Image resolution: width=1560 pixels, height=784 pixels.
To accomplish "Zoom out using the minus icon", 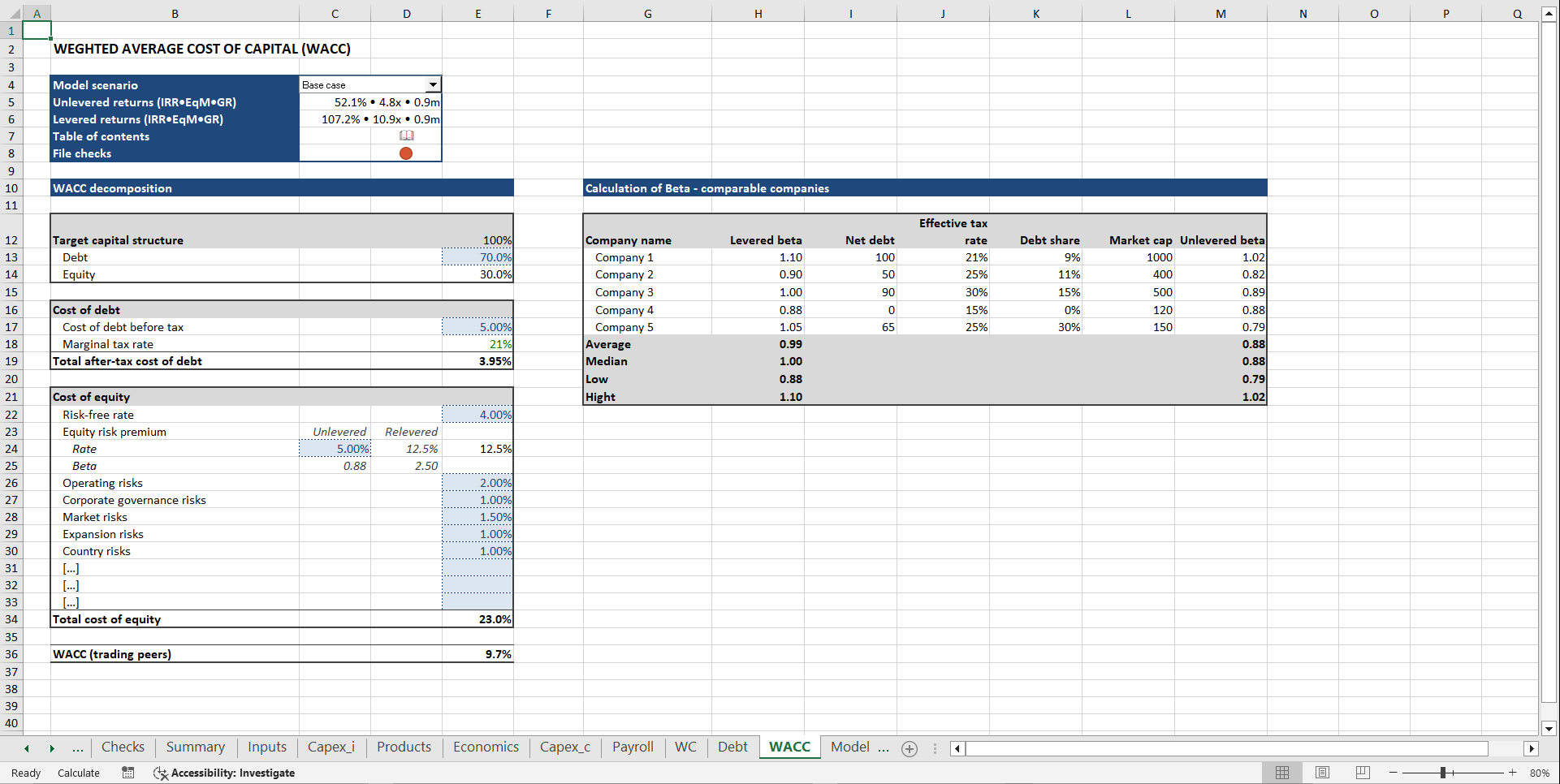I will [1392, 773].
